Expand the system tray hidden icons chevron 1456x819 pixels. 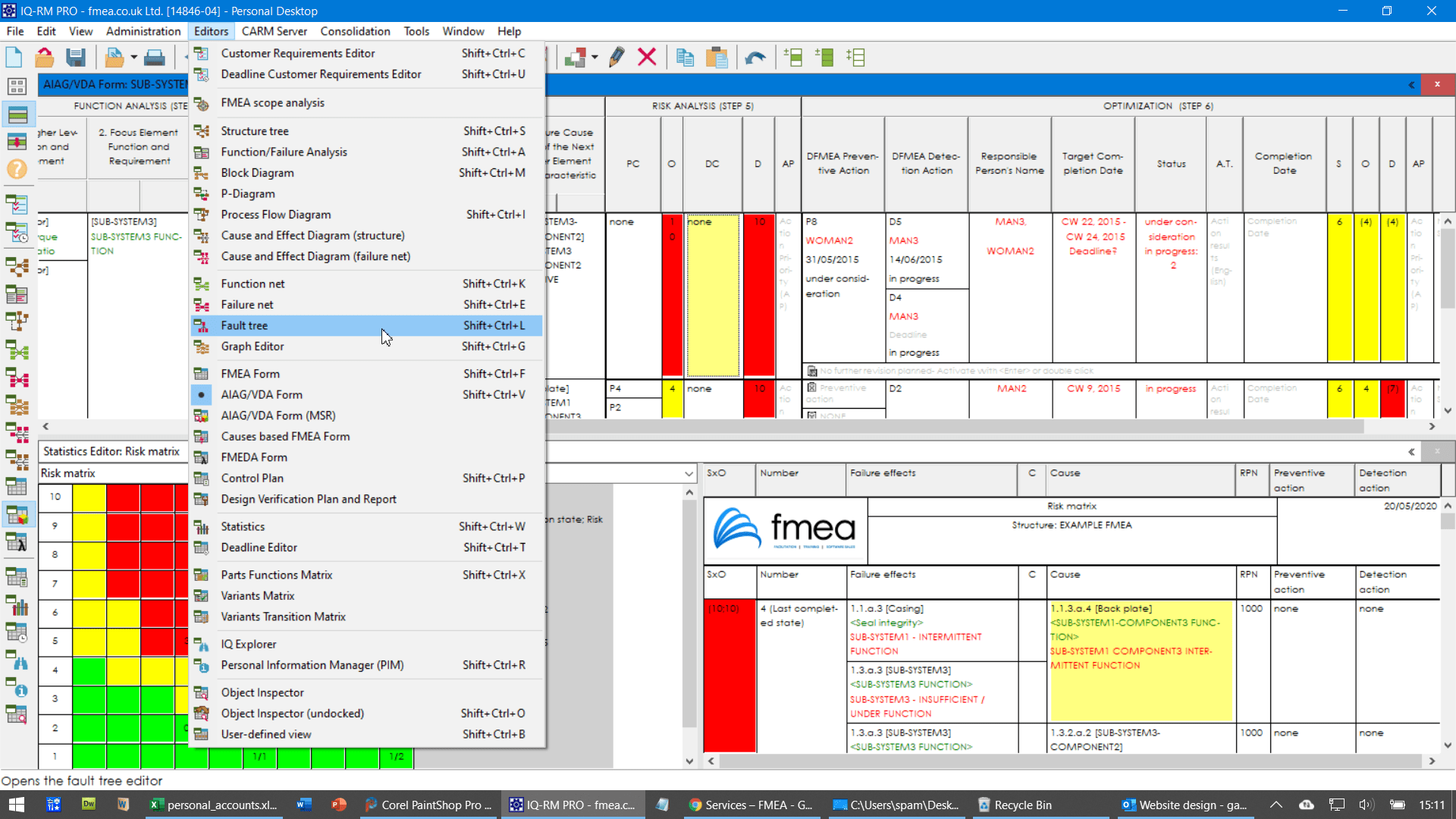click(x=1276, y=805)
